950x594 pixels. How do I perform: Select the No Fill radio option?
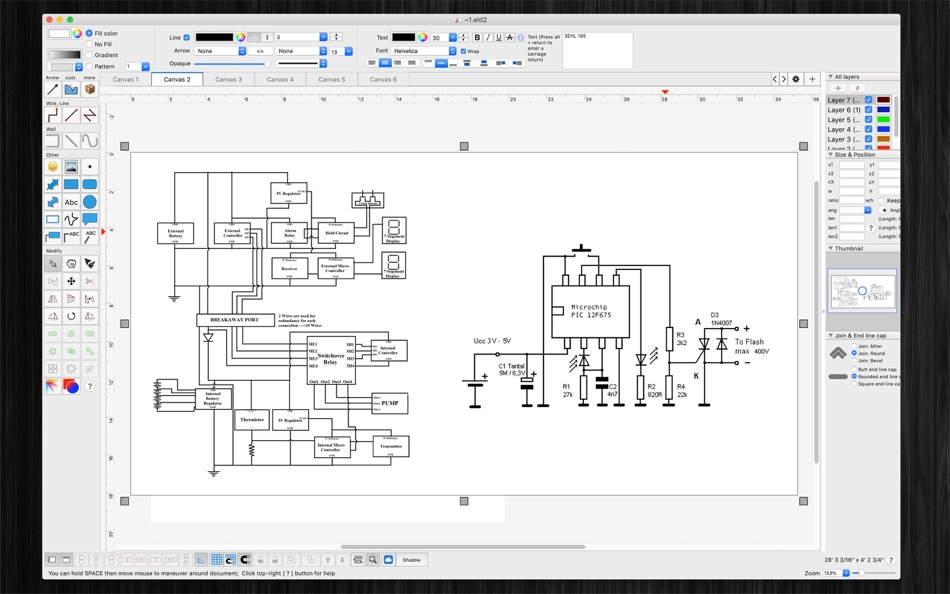click(x=89, y=44)
